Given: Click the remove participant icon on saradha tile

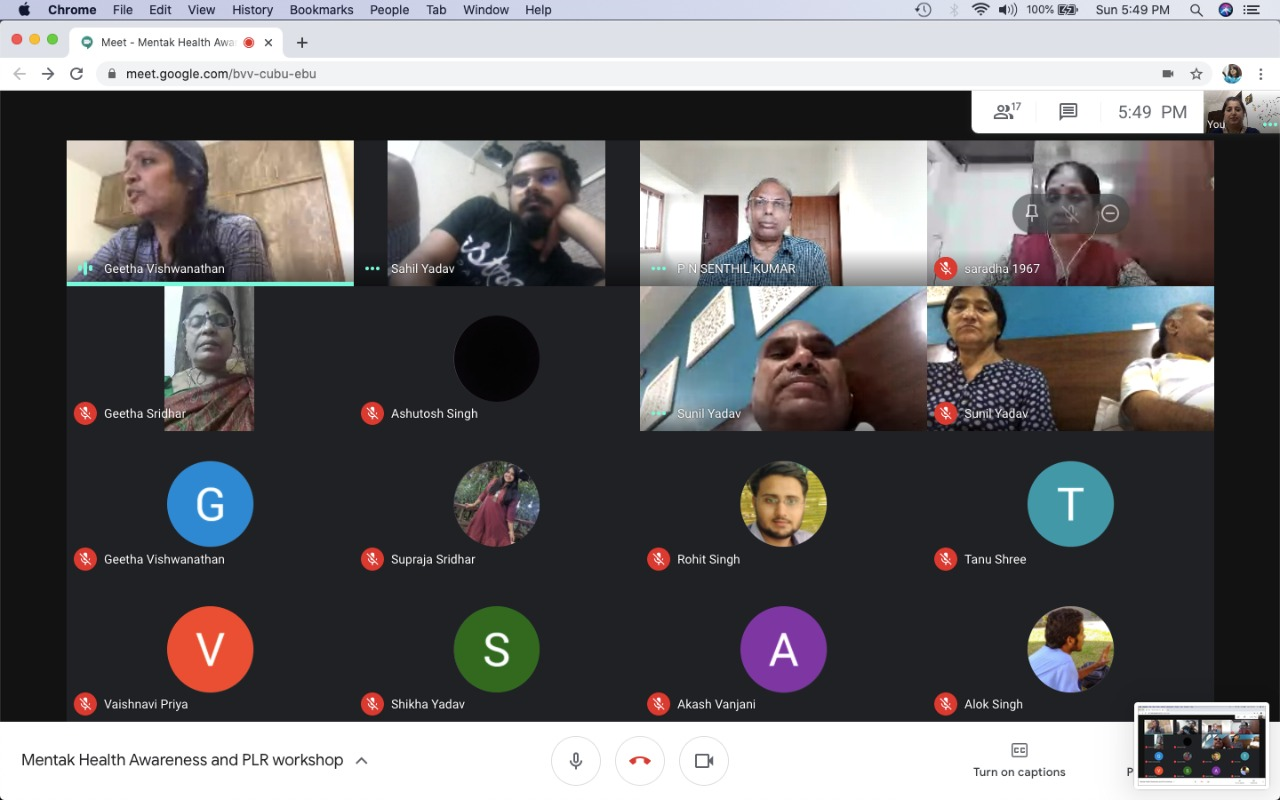Looking at the screenshot, I should coord(1109,213).
